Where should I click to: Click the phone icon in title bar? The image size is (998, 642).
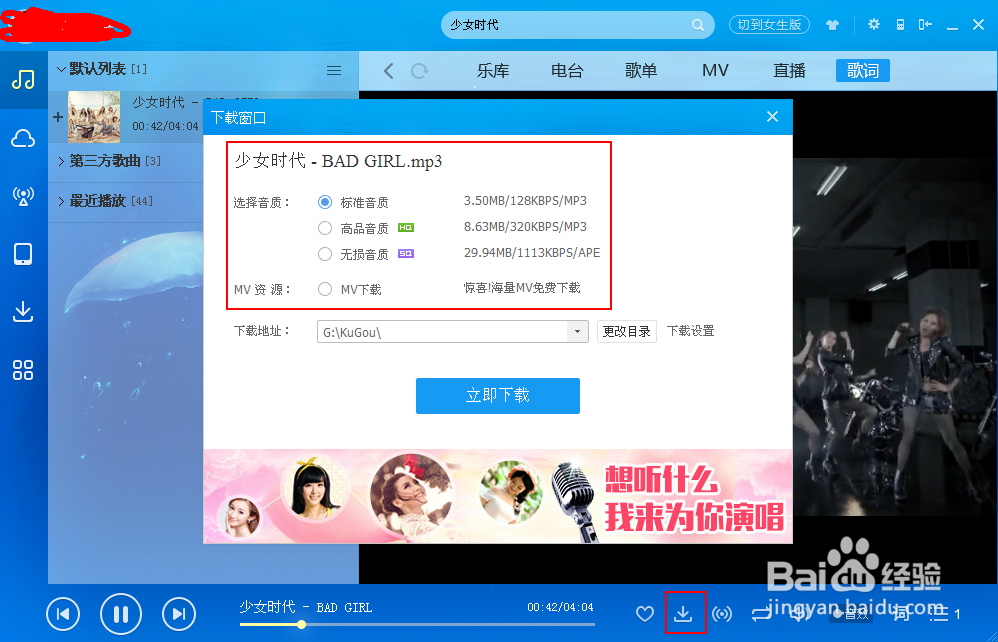tap(900, 25)
